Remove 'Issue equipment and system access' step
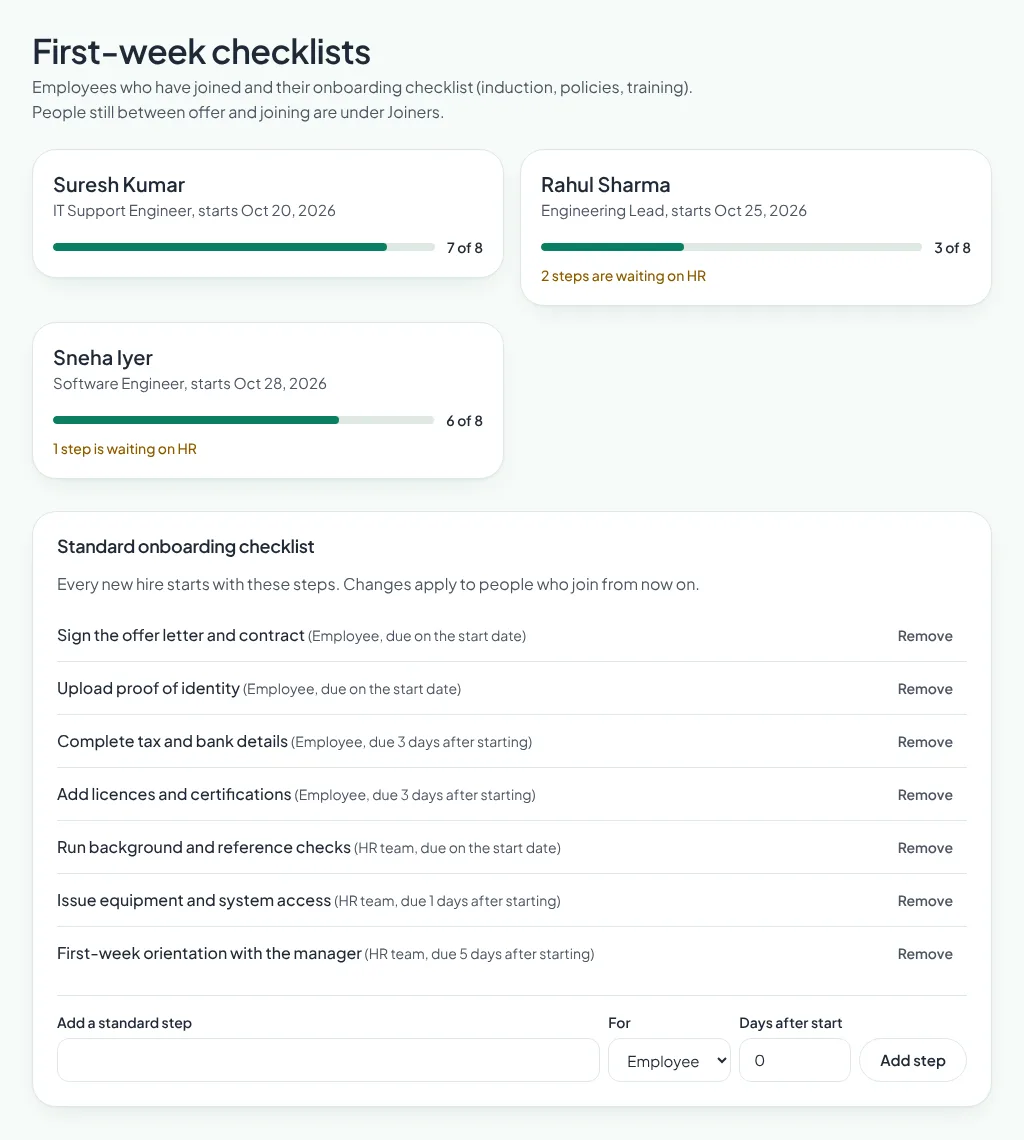This screenshot has width=1024, height=1140. [x=924, y=902]
